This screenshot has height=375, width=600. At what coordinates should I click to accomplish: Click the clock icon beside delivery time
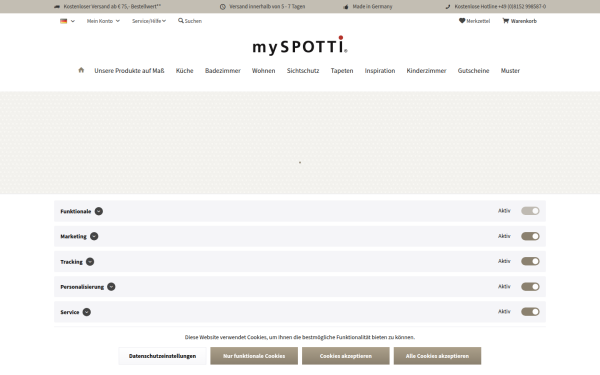pyautogui.click(x=223, y=7)
